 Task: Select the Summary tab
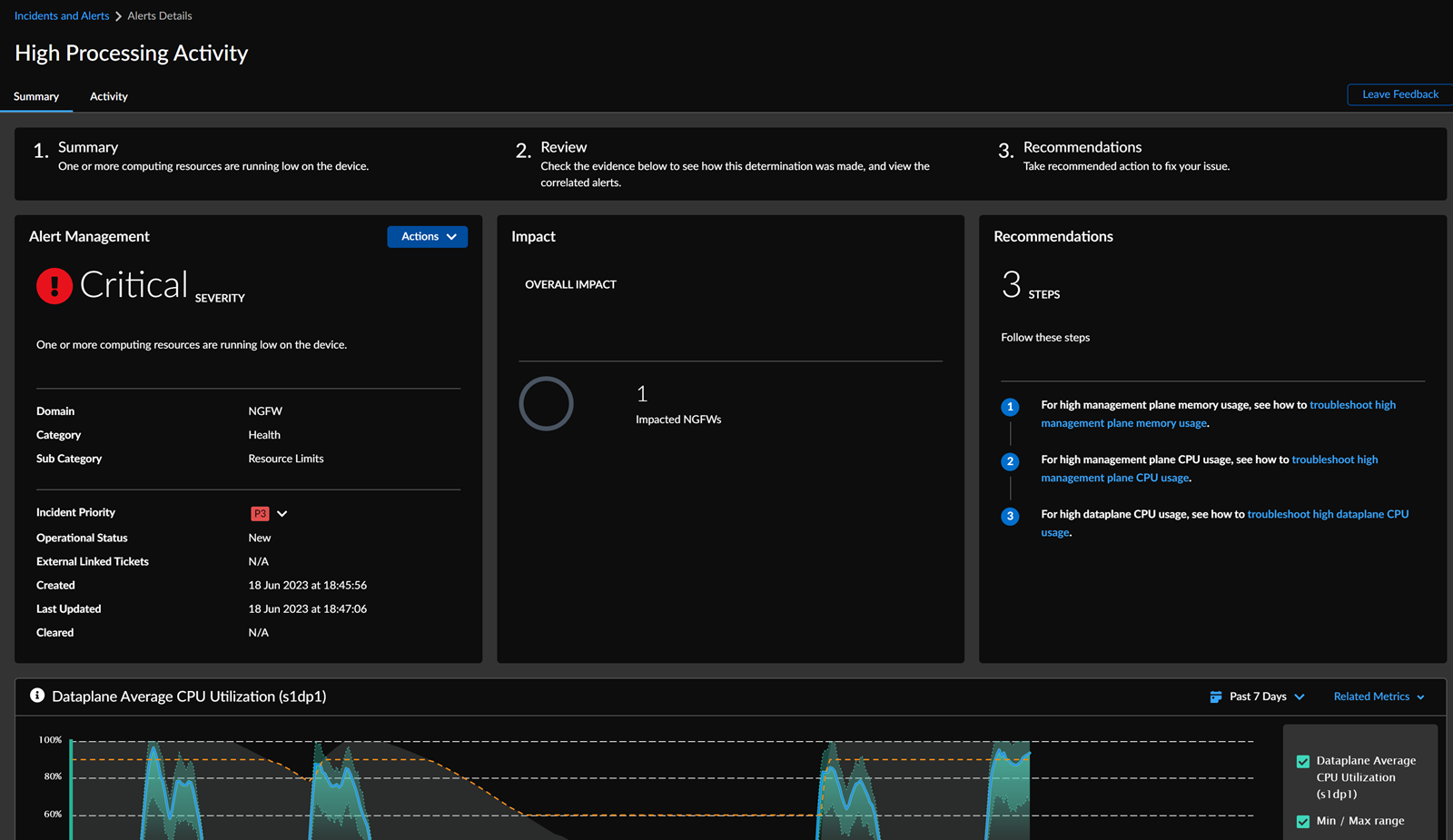(x=36, y=96)
